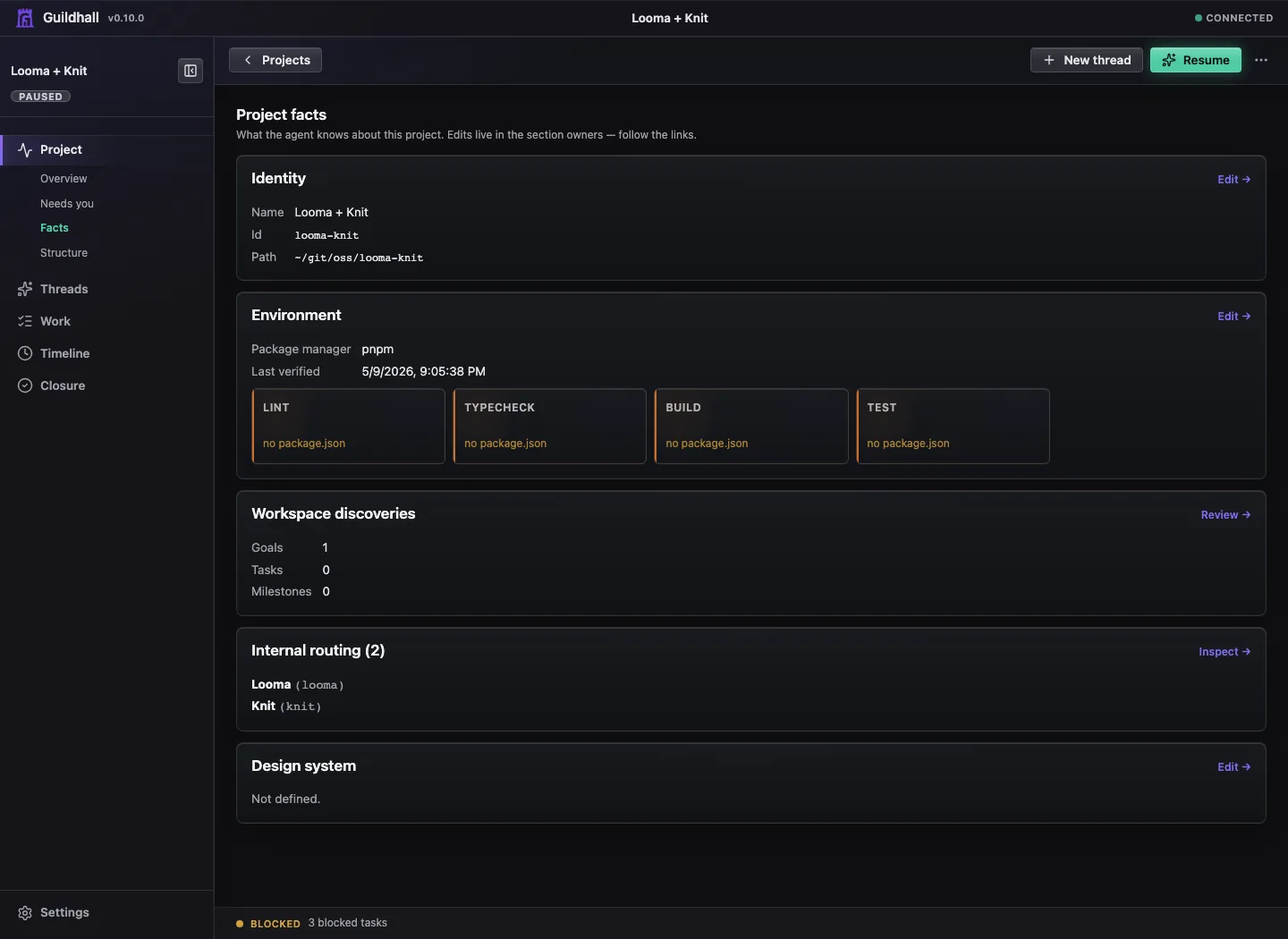The image size is (1288, 939).
Task: Select Overview under Project
Action: tap(64, 179)
